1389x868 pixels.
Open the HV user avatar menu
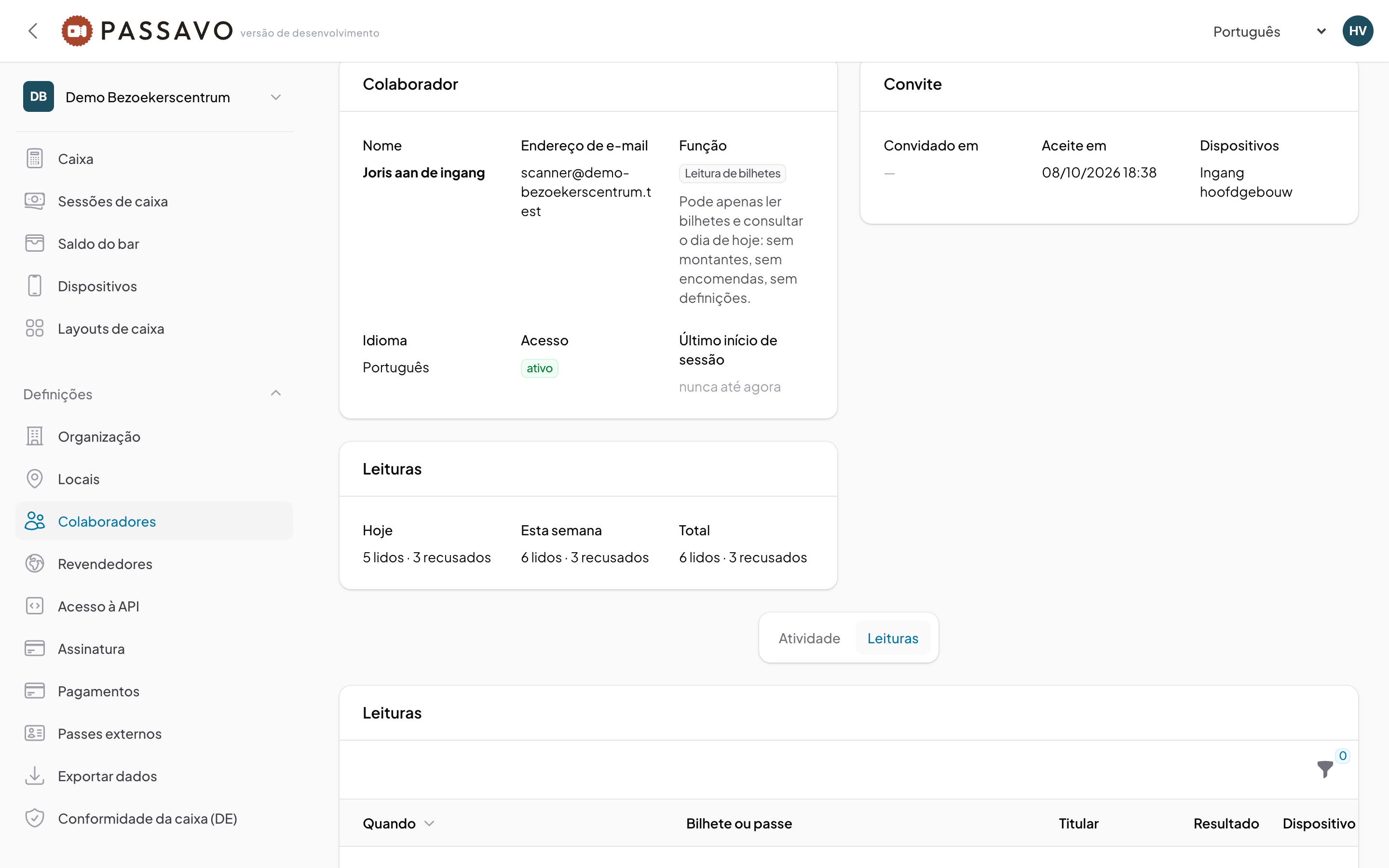point(1358,31)
